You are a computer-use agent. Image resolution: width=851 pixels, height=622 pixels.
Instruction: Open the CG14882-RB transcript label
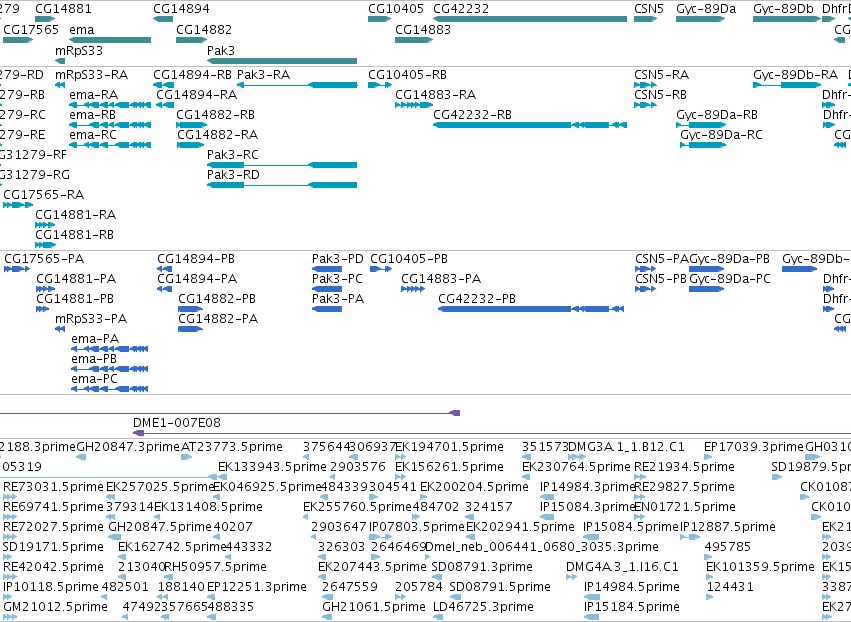point(215,115)
